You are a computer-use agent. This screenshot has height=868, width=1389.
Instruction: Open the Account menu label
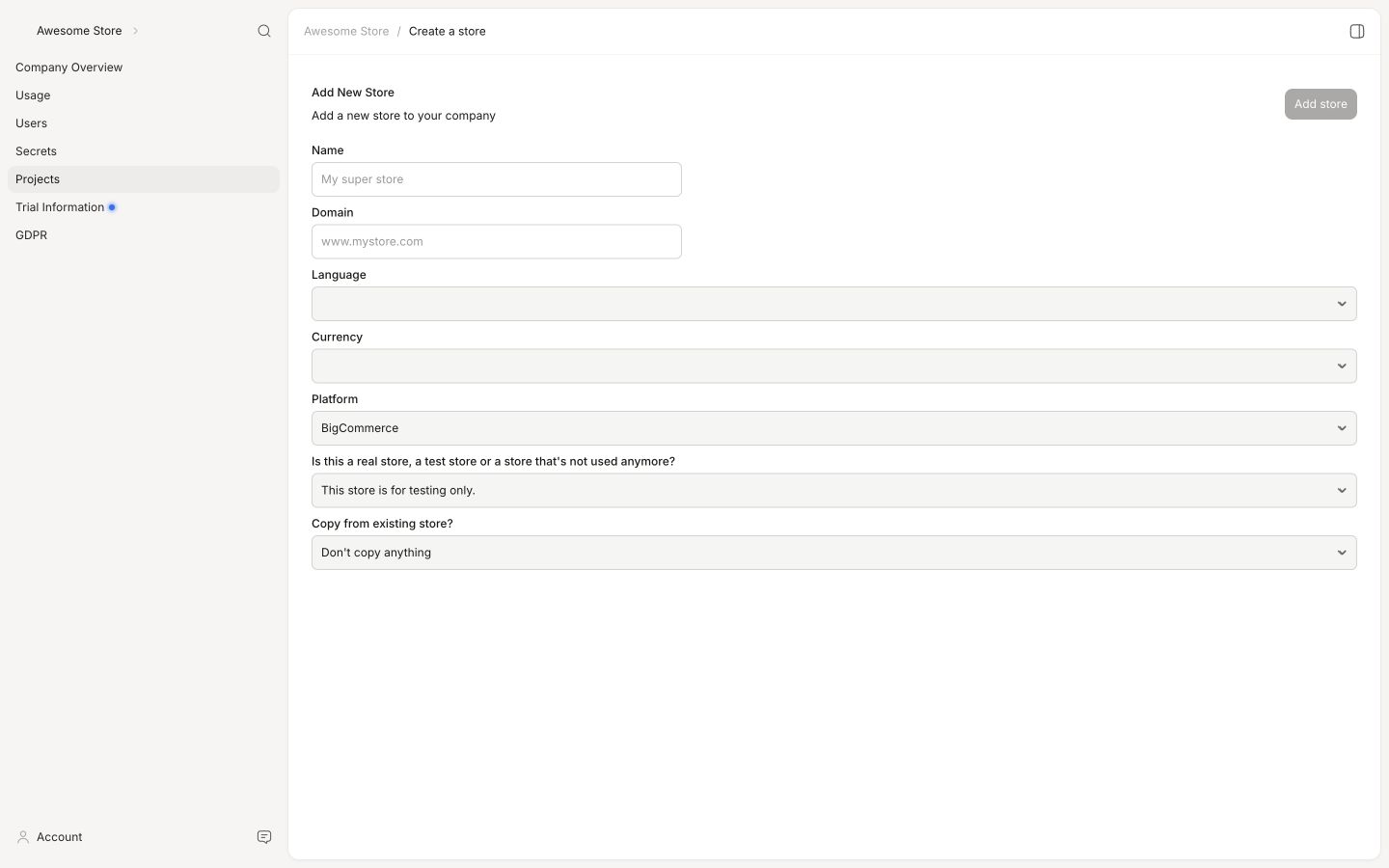pos(59,837)
